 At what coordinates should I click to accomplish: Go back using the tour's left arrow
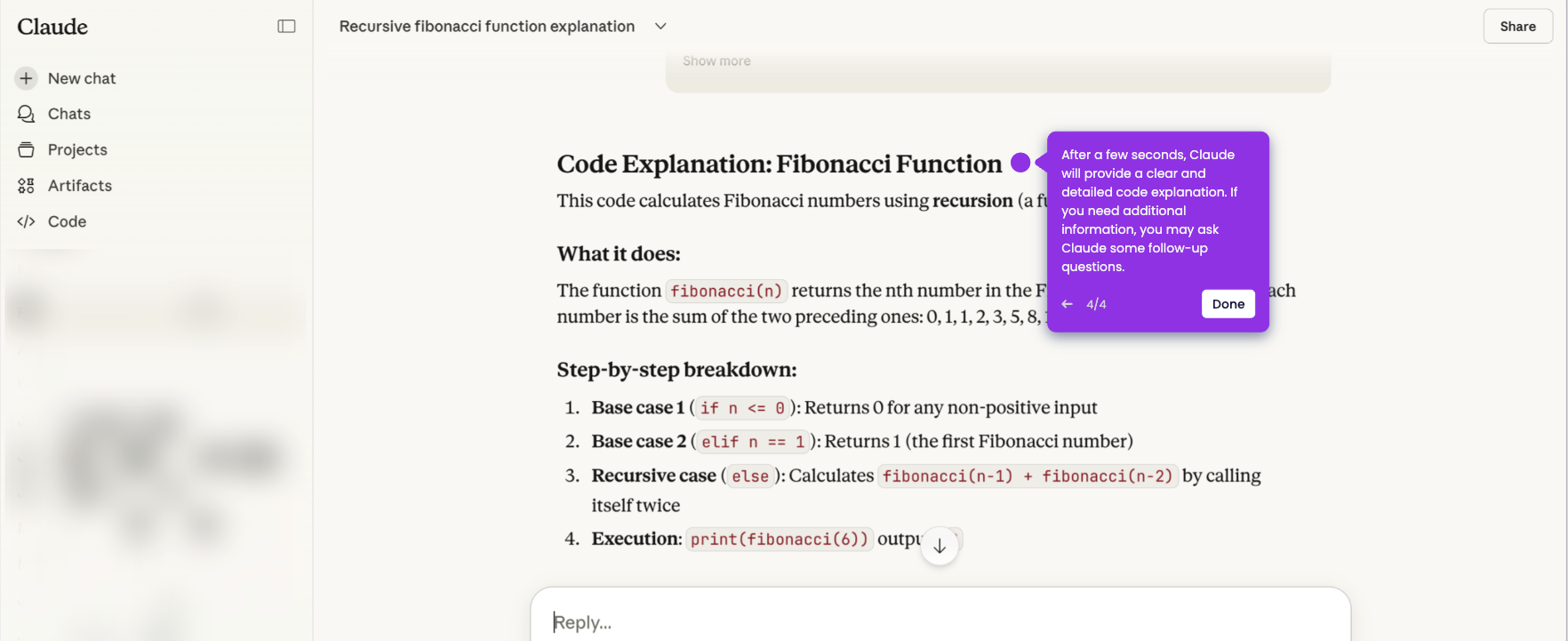point(1068,304)
